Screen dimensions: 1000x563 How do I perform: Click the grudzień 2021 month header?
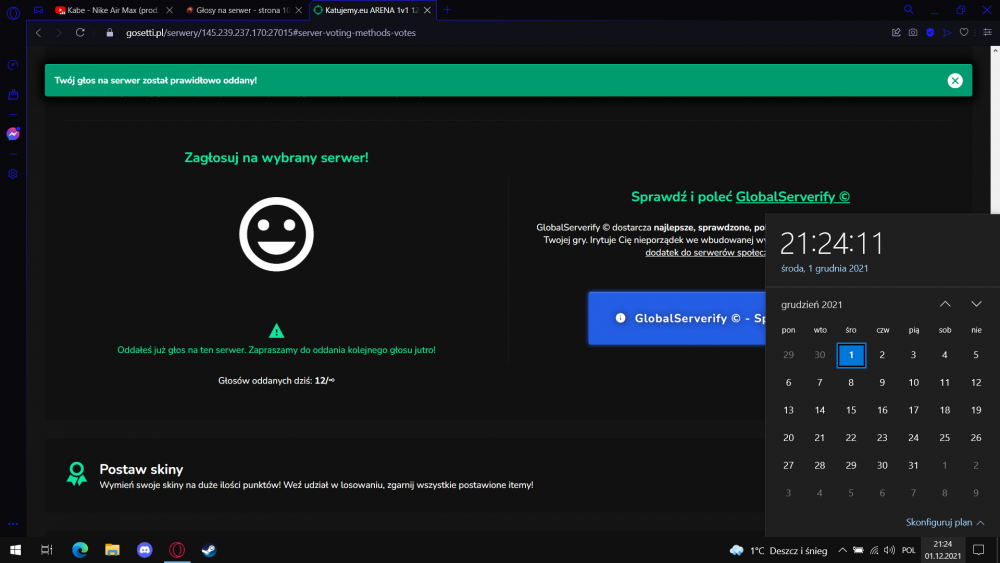[811, 305]
